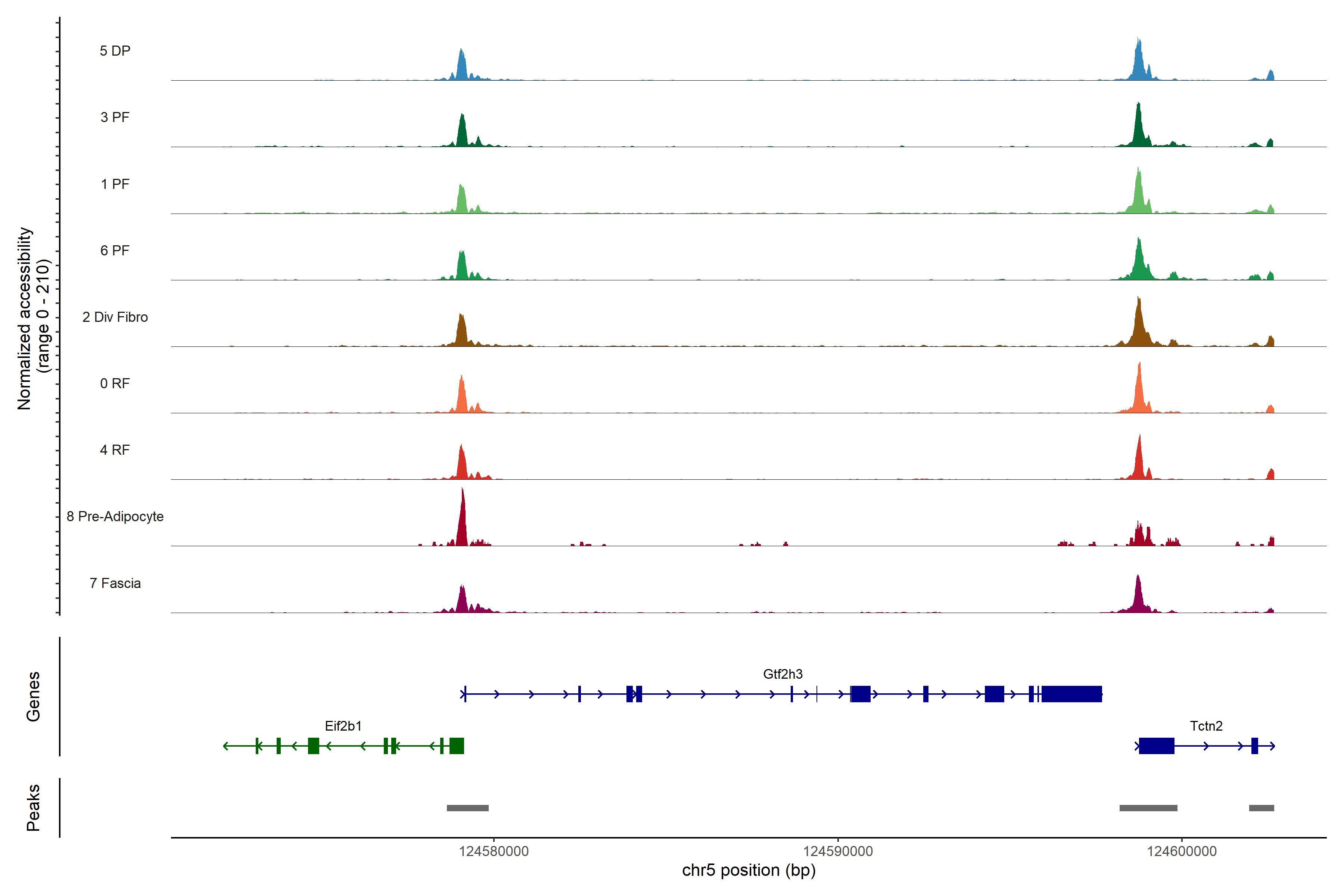The height and width of the screenshot is (896, 1344).
Task: Click the middle gray peak bar near 124600000
Action: [1148, 808]
